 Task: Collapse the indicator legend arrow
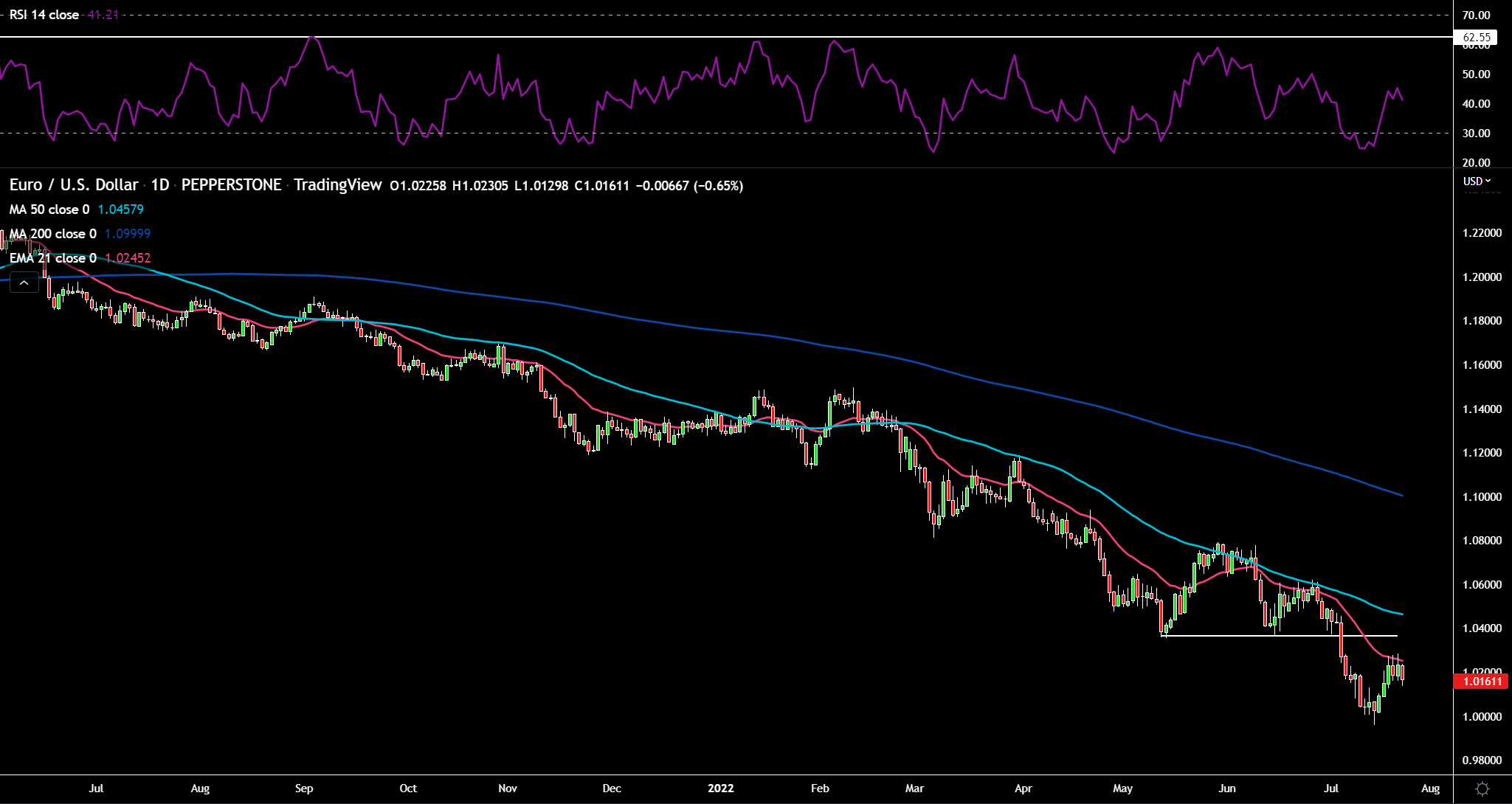point(24,283)
